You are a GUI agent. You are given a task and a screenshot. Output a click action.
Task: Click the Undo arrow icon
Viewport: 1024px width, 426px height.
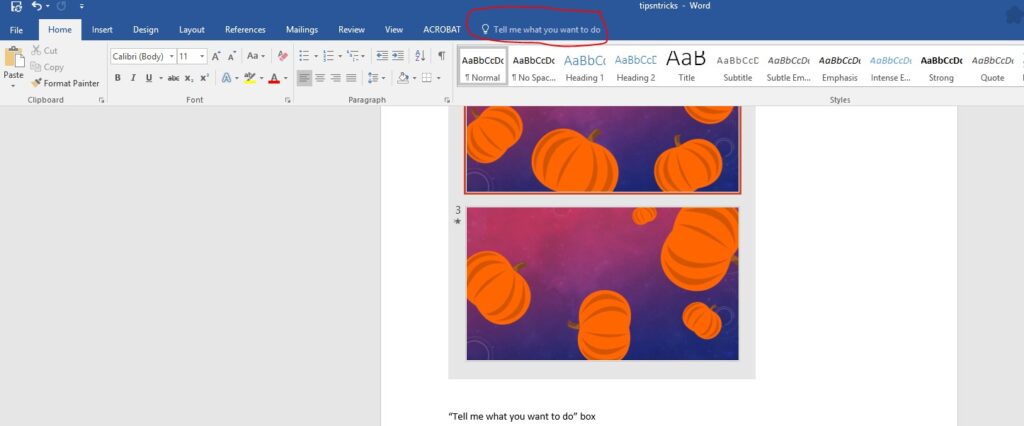(x=37, y=7)
